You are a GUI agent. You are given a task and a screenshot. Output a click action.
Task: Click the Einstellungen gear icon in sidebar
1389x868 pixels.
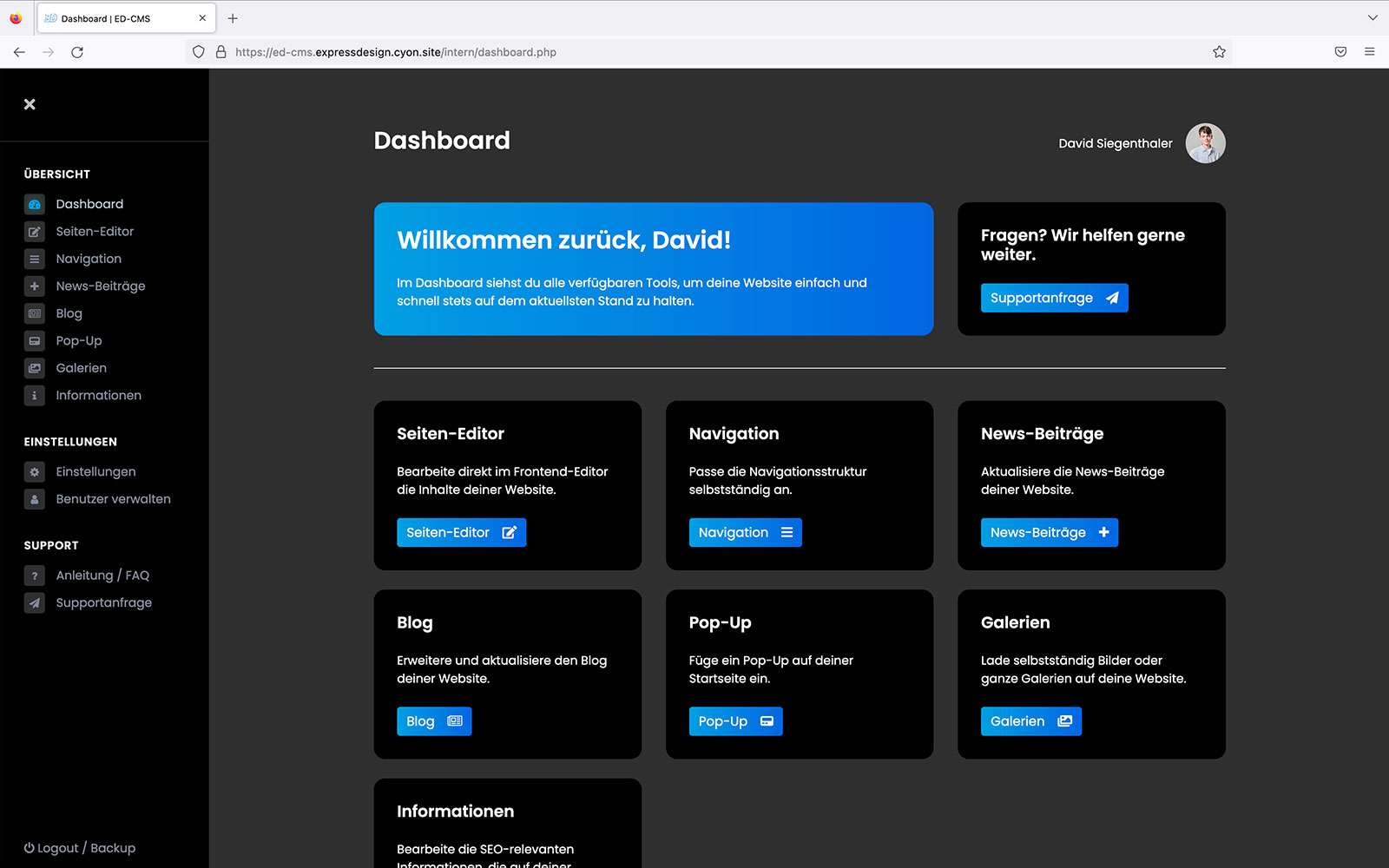coord(35,472)
